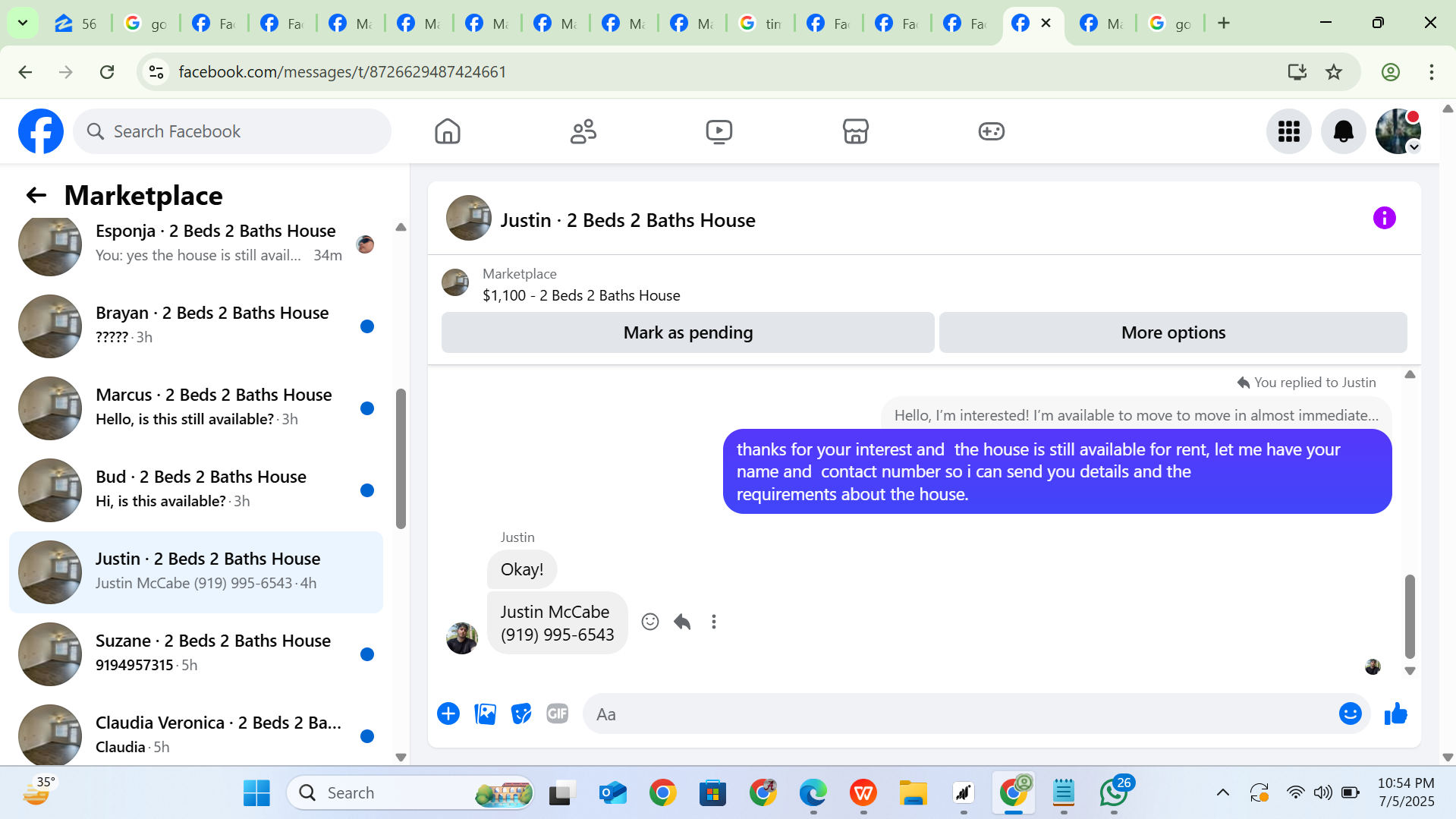
Task: Reload the page
Action: 107,72
